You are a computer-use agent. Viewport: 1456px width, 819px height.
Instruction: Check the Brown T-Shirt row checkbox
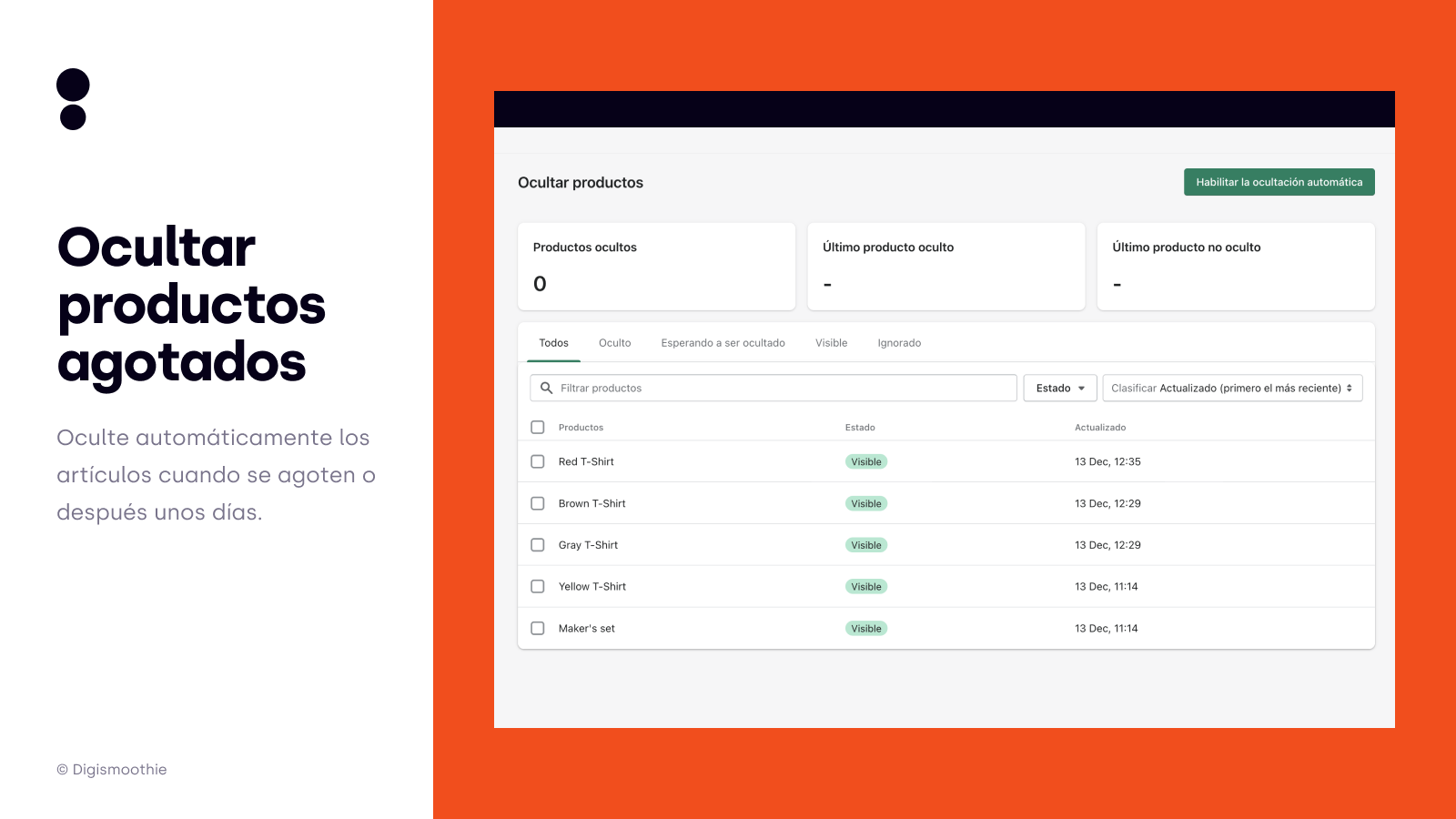(x=538, y=503)
